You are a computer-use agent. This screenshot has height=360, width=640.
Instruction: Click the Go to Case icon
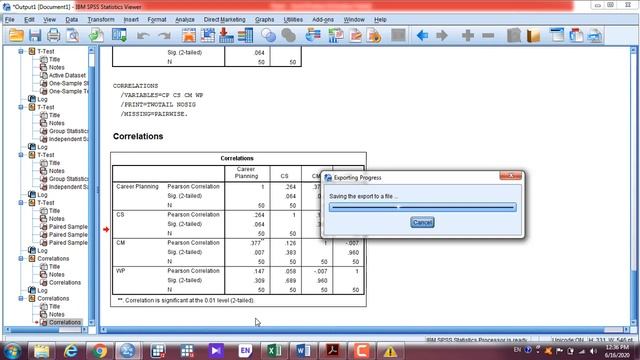point(207,36)
